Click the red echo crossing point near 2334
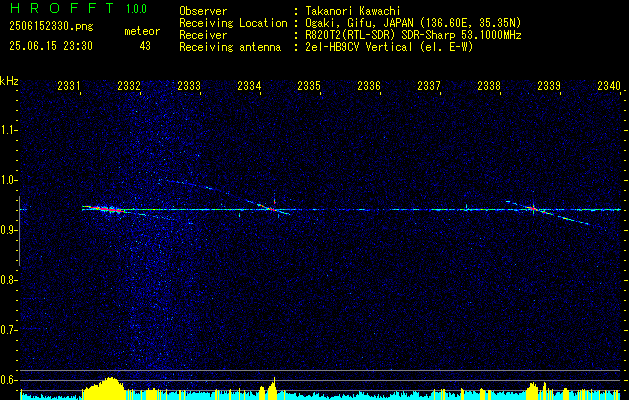Viewport: 629px width, 400px height. click(272, 209)
